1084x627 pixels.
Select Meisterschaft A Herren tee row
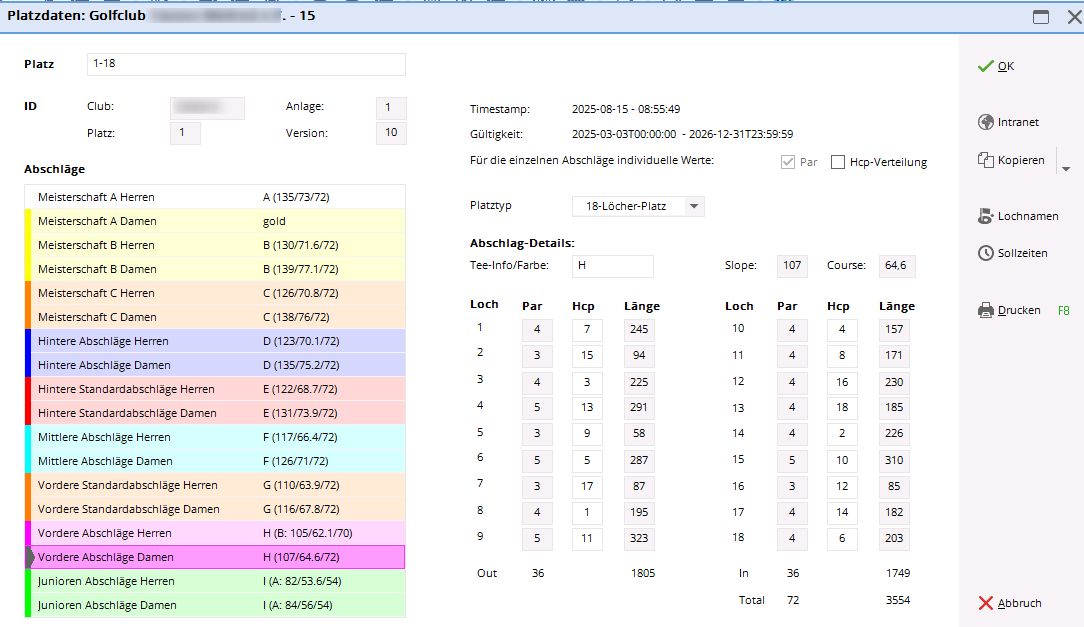(x=215, y=197)
